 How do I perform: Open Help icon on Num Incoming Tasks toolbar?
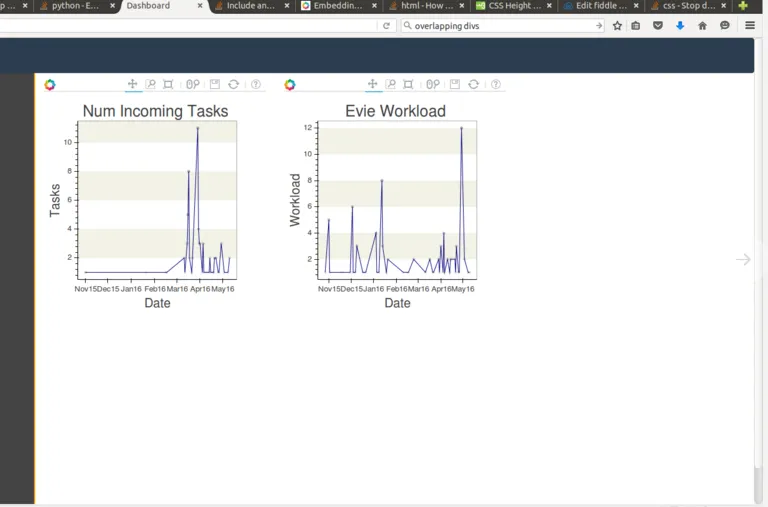pyautogui.click(x=256, y=84)
